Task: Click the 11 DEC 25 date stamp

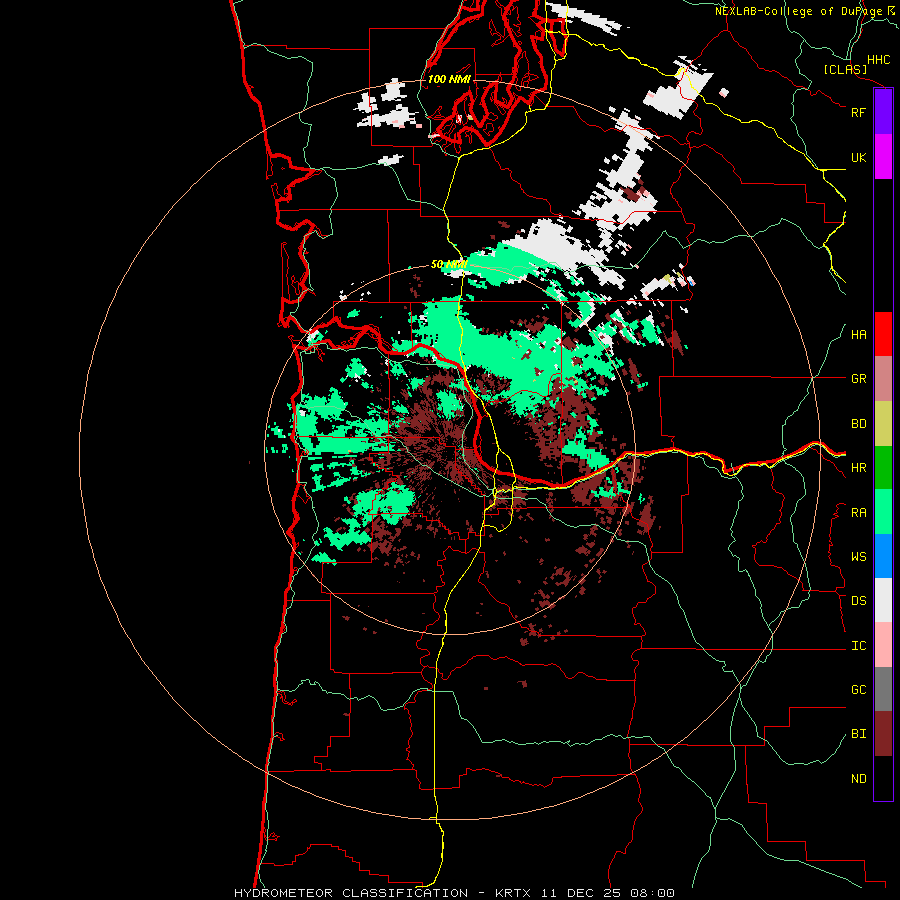Action: tap(581, 893)
